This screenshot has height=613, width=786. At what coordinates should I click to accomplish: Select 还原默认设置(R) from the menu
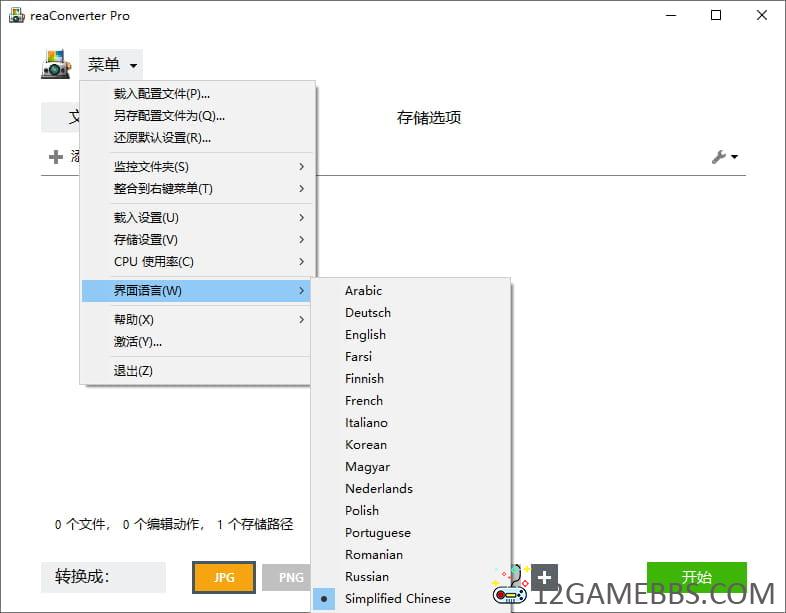coord(161,138)
